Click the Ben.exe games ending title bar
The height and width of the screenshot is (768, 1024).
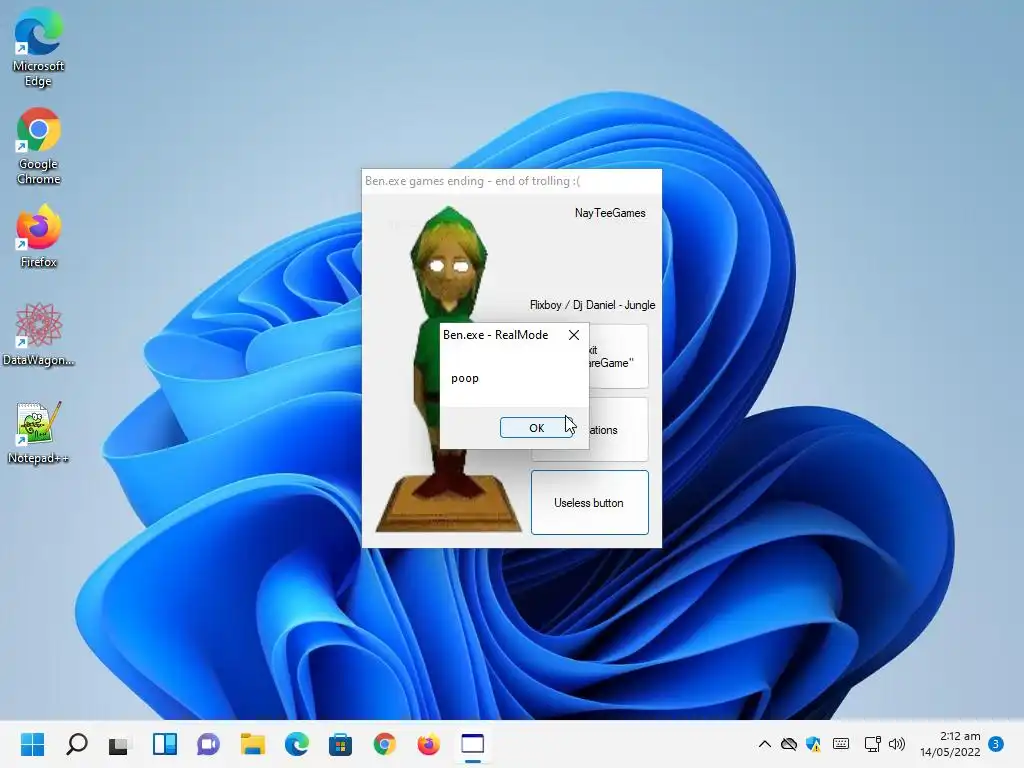[511, 181]
